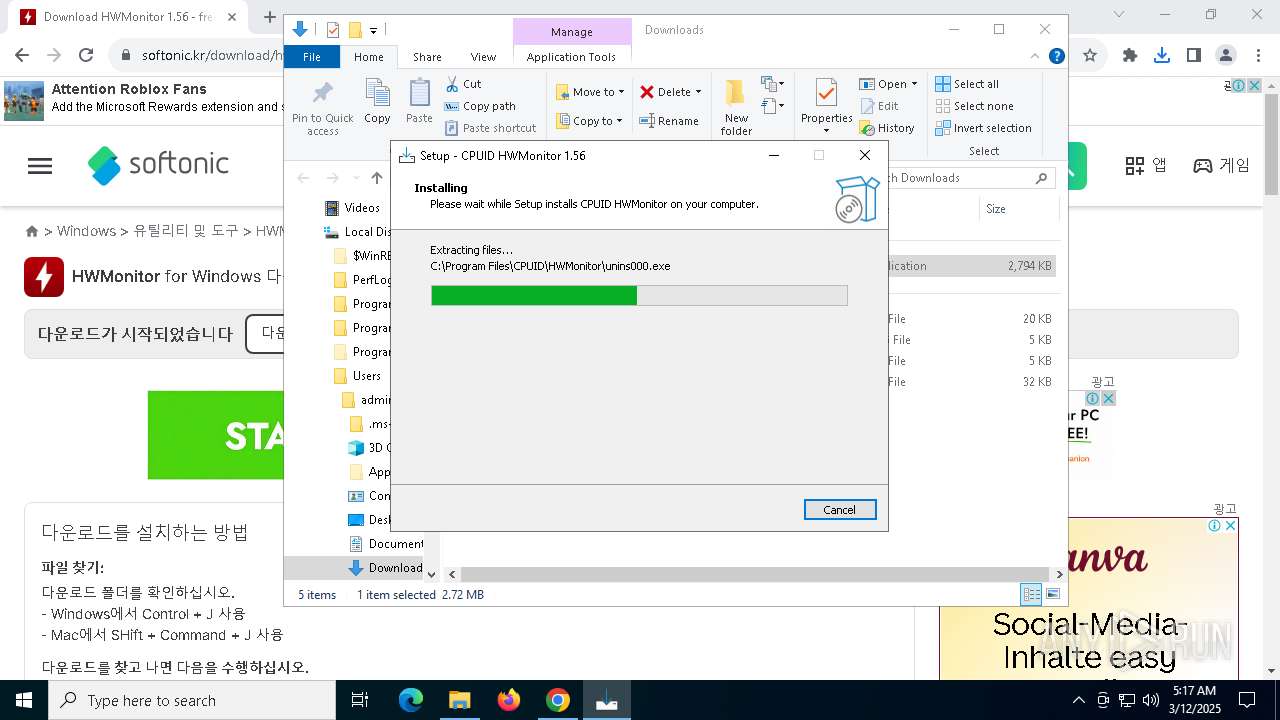This screenshot has width=1280, height=720.
Task: Create a New folder from ribbon
Action: tap(736, 108)
